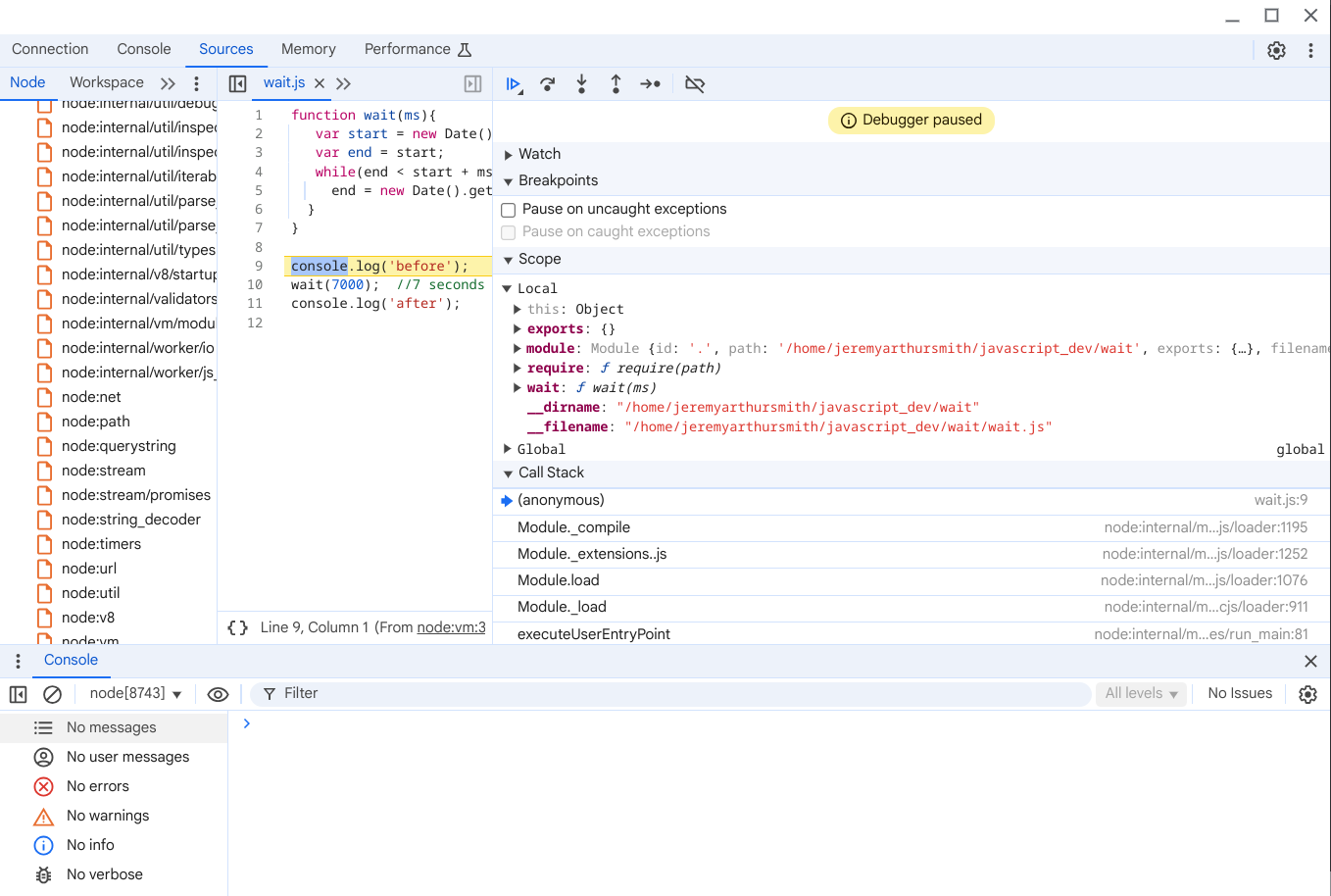The image size is (1331, 896).
Task: Expand the module variable
Action: 517,348
